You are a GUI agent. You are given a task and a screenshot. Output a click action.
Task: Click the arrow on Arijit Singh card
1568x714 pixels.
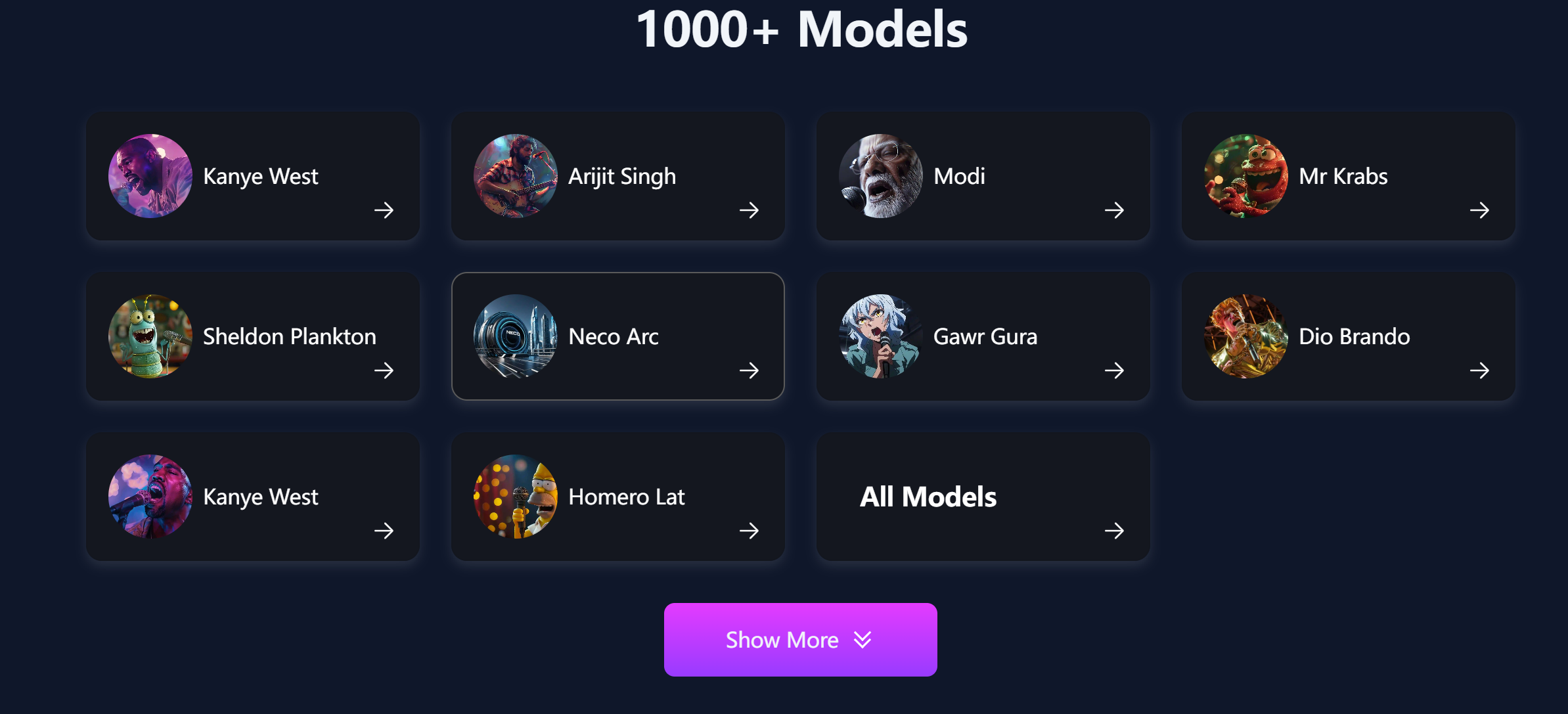click(x=749, y=210)
